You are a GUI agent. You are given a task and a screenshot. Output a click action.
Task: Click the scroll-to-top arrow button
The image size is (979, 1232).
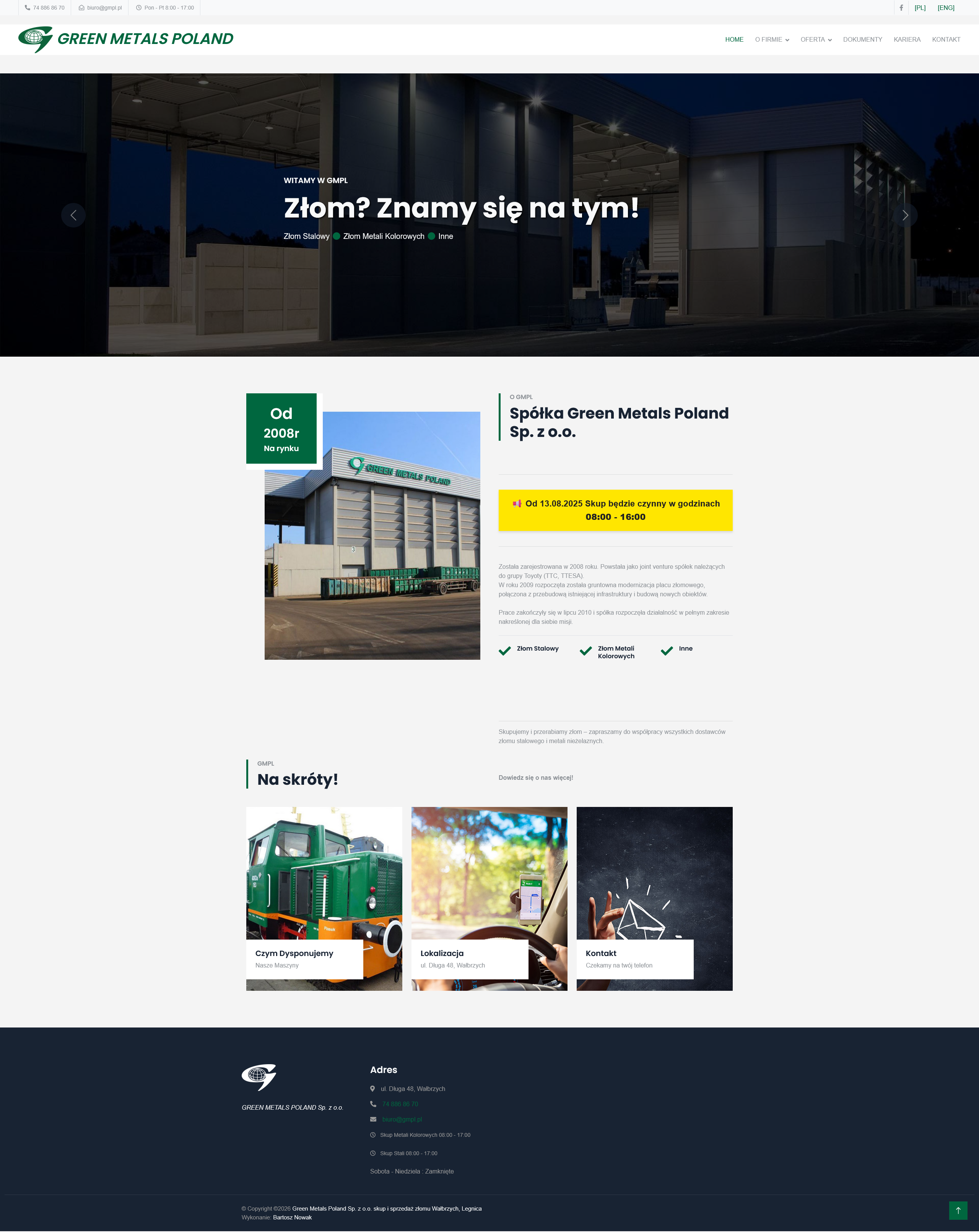click(958, 1210)
